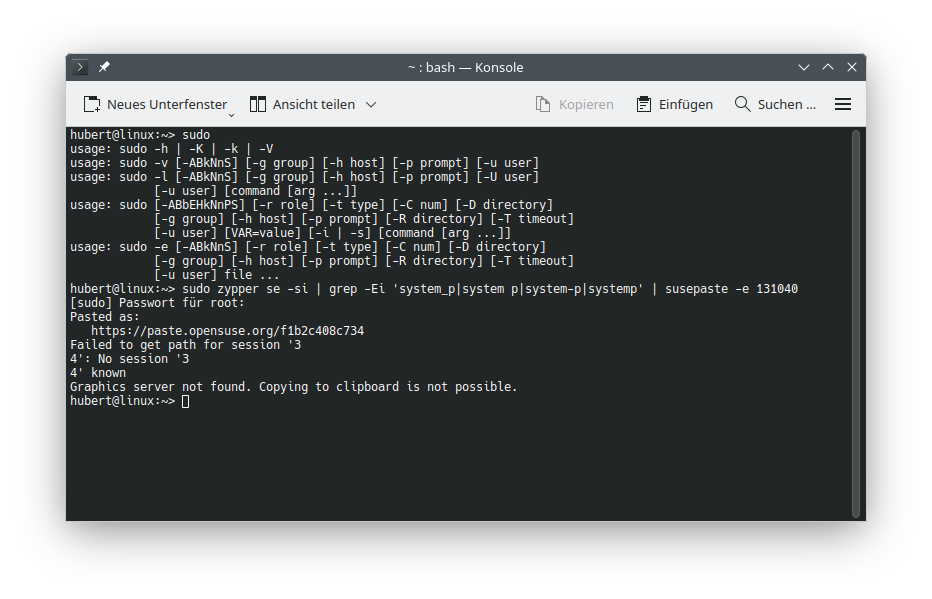The image size is (932, 599).
Task: Maximize the Konsole window
Action: [x=828, y=67]
